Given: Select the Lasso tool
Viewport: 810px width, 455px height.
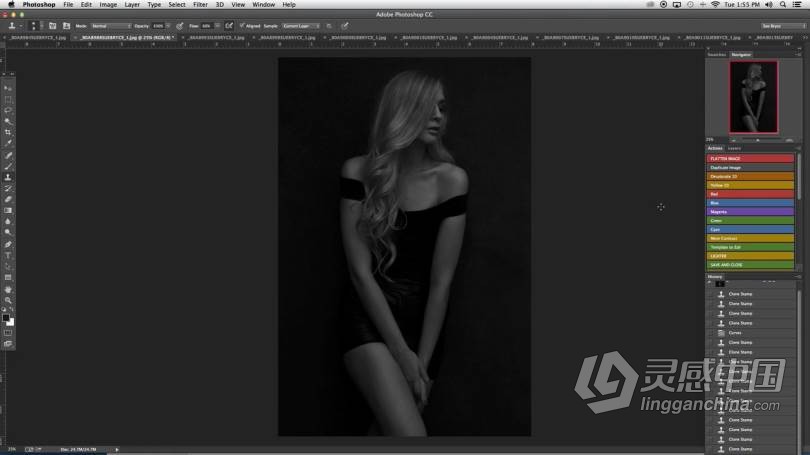Looking at the screenshot, I should pos(8,110).
